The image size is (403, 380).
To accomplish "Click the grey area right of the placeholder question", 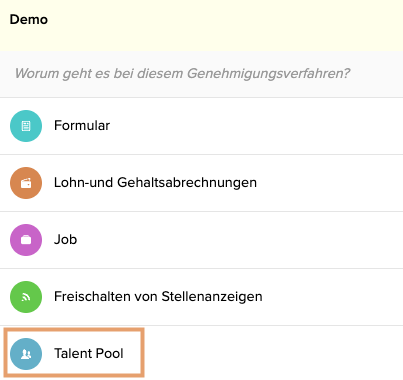I will pos(377,74).
